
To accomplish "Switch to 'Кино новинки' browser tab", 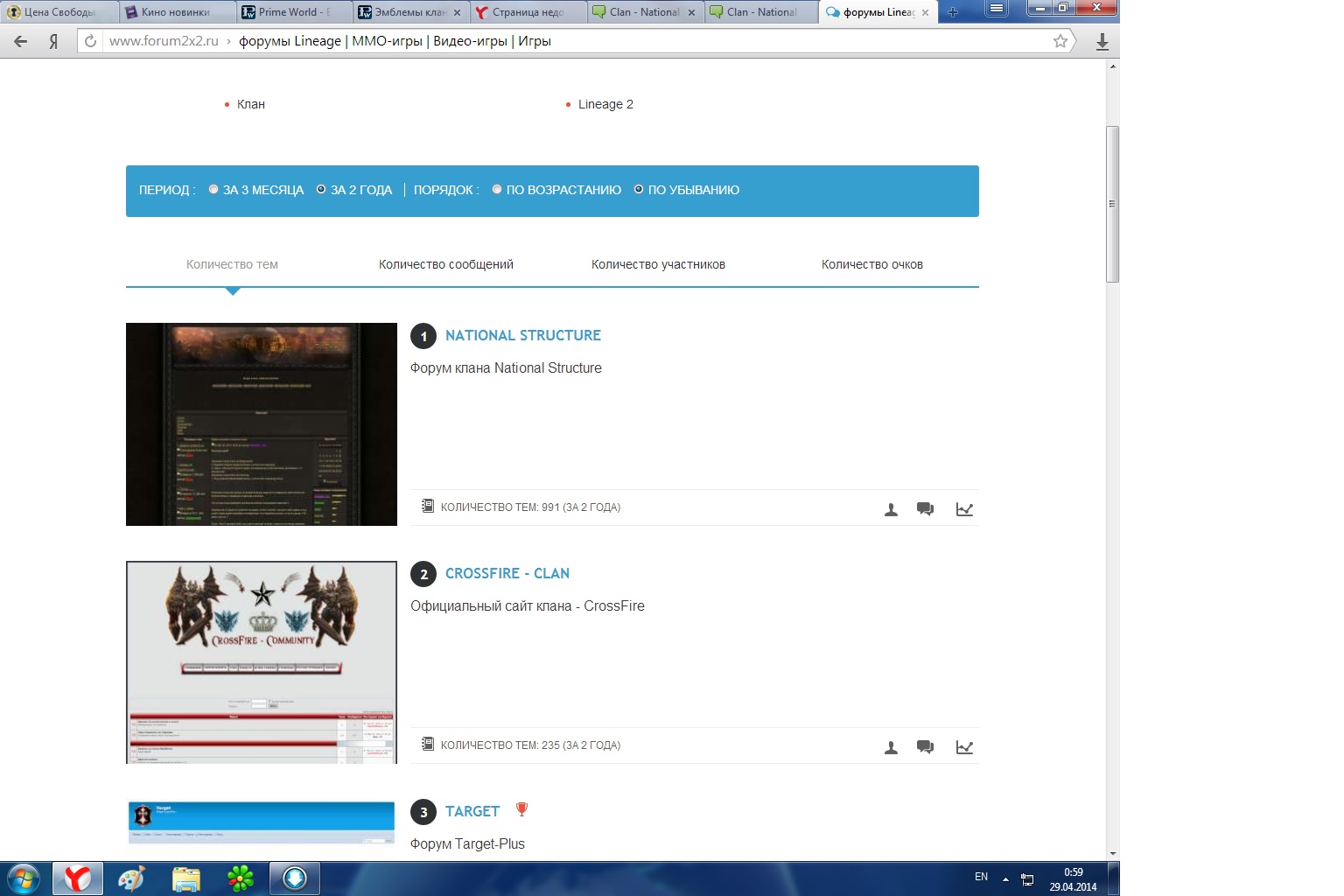I will tap(178, 12).
